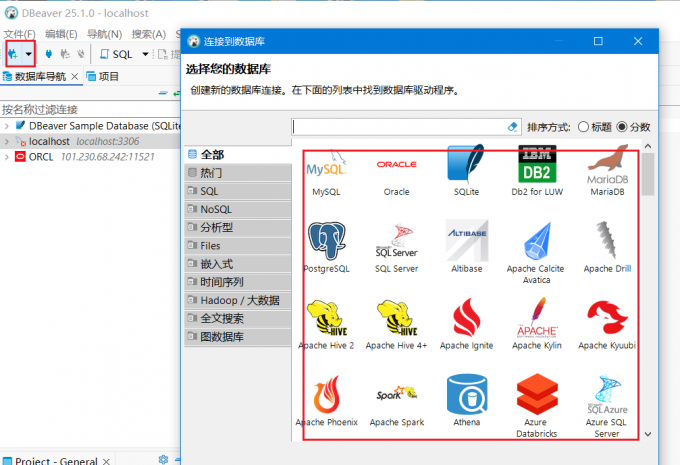Expand the DBeaver Sample Database node

(7, 126)
